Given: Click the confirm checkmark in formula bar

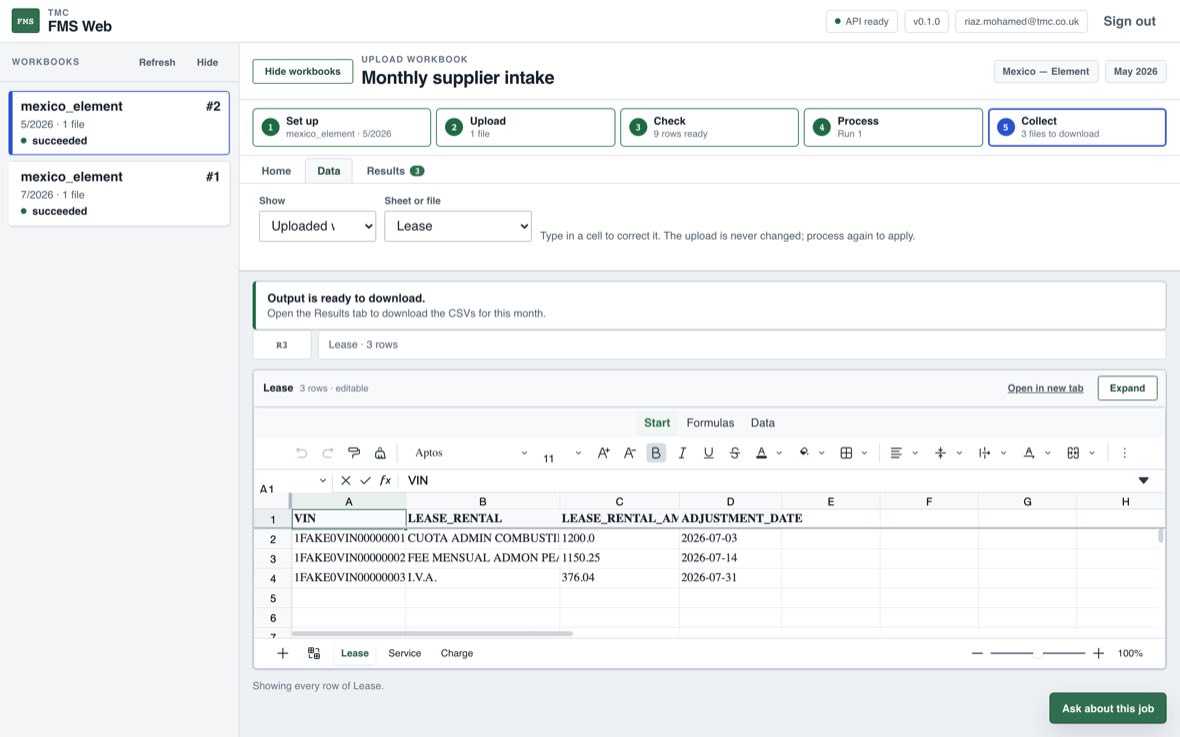Looking at the screenshot, I should [365, 480].
